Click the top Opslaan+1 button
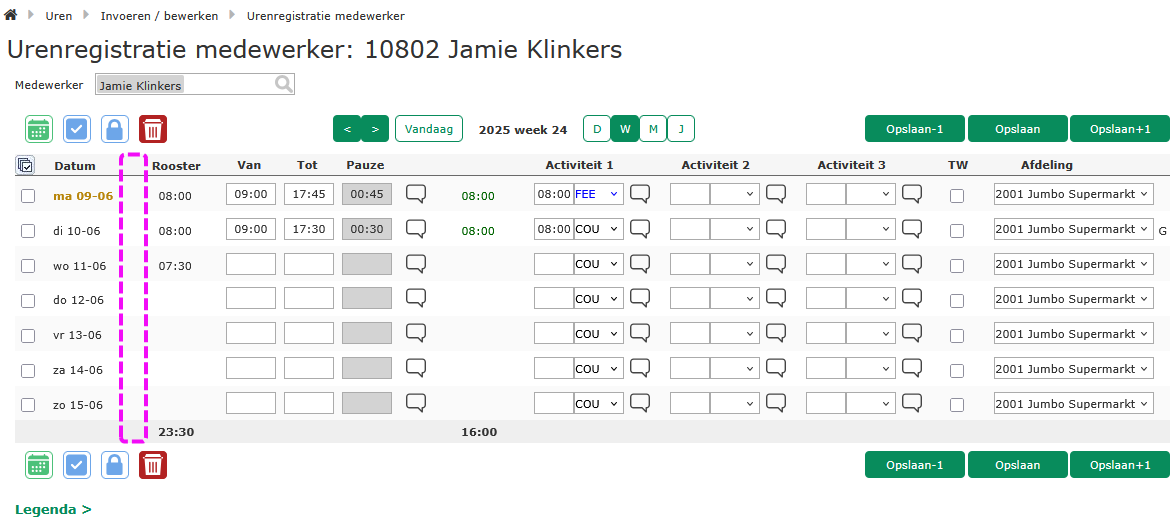Viewport: 1176px width, 525px height. coord(1120,129)
